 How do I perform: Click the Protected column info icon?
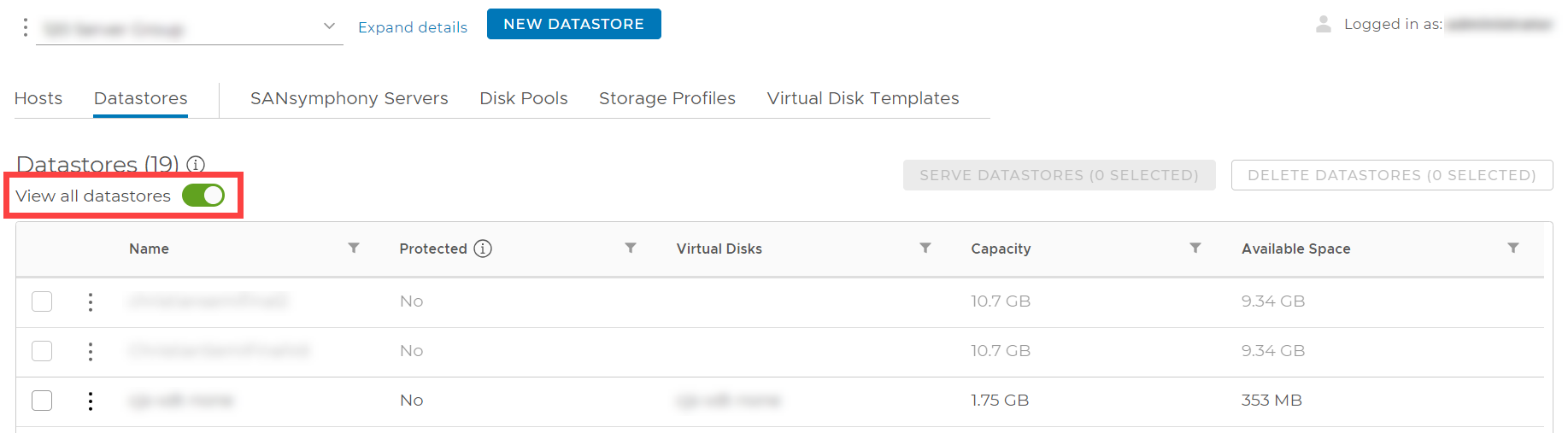point(483,249)
